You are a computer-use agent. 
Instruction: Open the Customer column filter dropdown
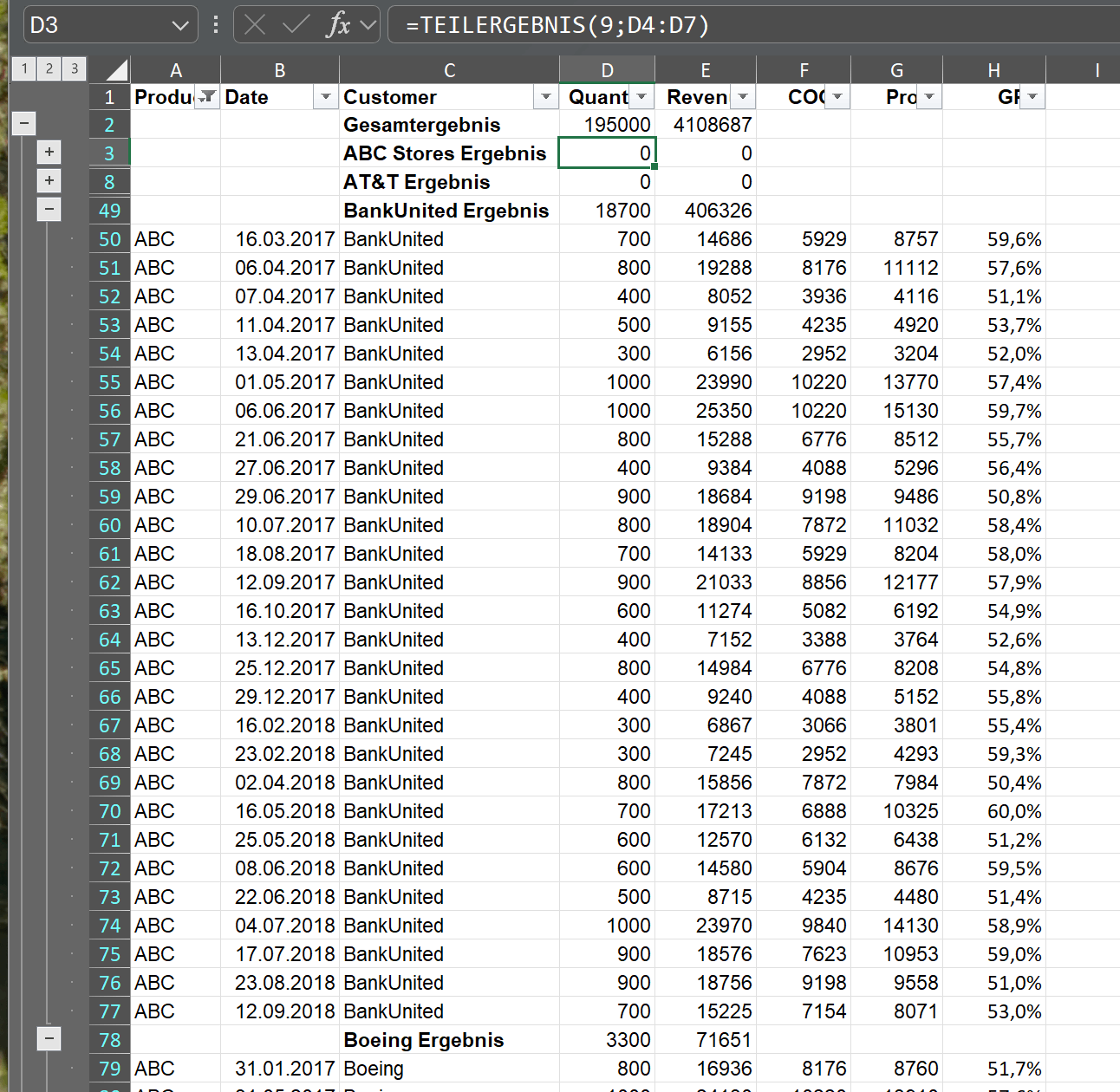click(x=545, y=97)
